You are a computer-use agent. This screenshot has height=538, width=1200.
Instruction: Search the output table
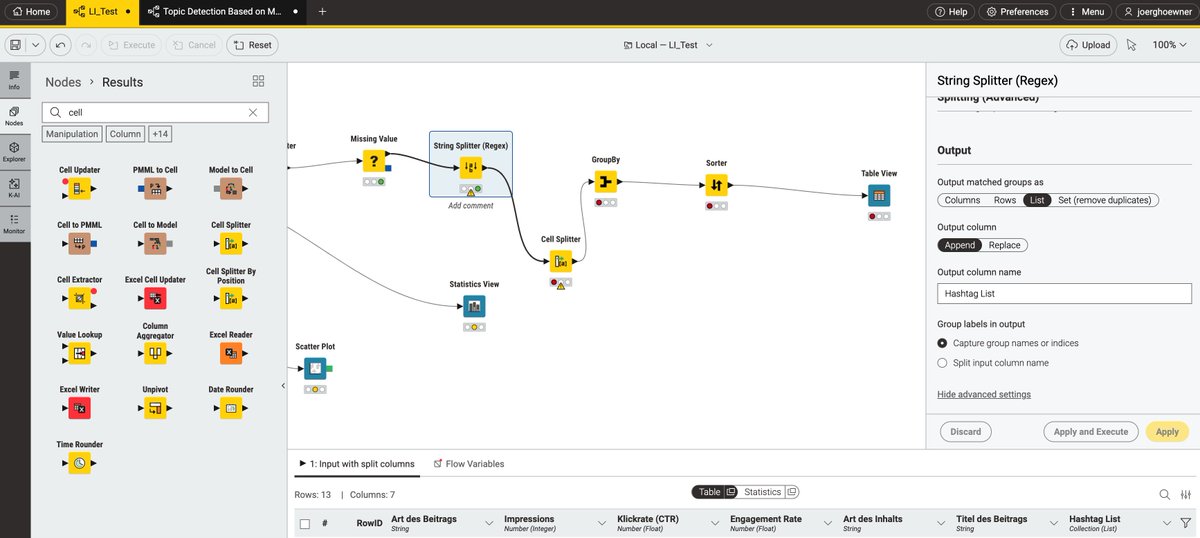[1164, 494]
